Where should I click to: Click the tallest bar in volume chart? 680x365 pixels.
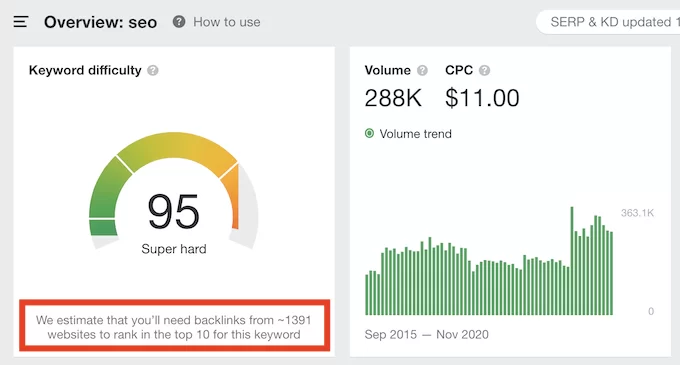[572, 261]
